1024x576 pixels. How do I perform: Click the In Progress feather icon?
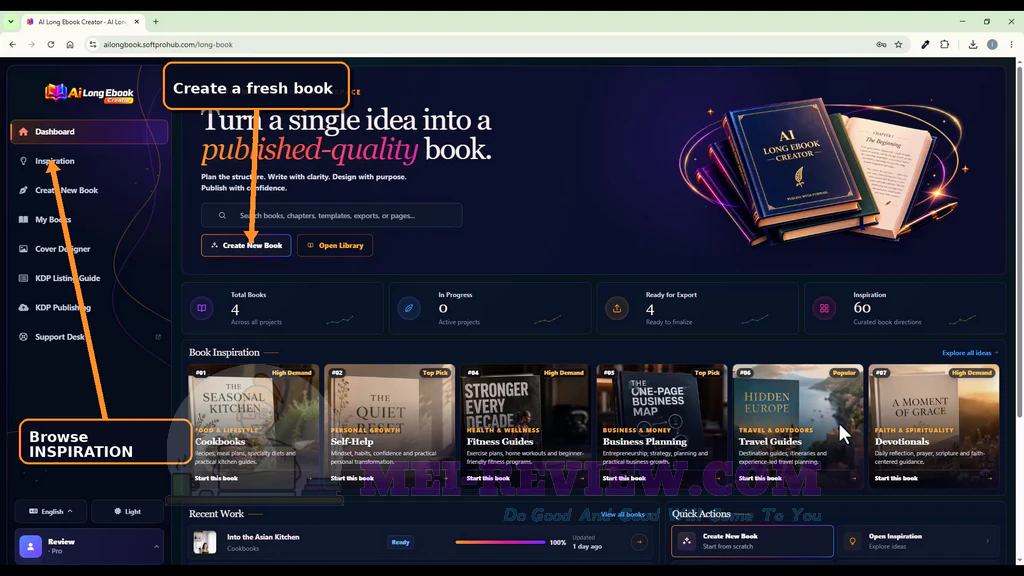pos(409,308)
